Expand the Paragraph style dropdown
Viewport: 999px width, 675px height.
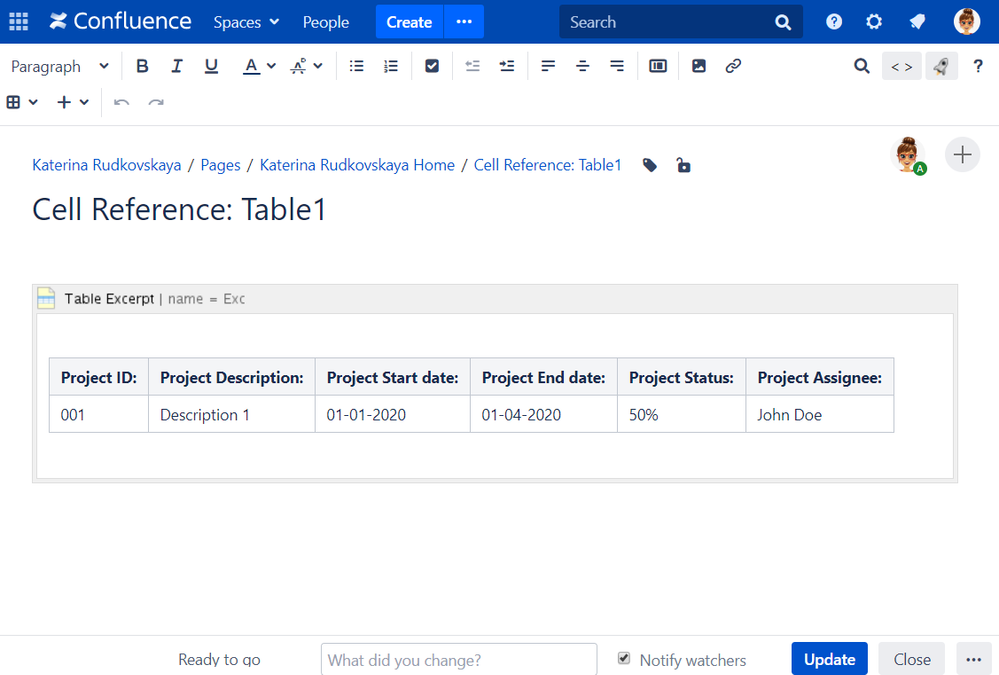60,66
